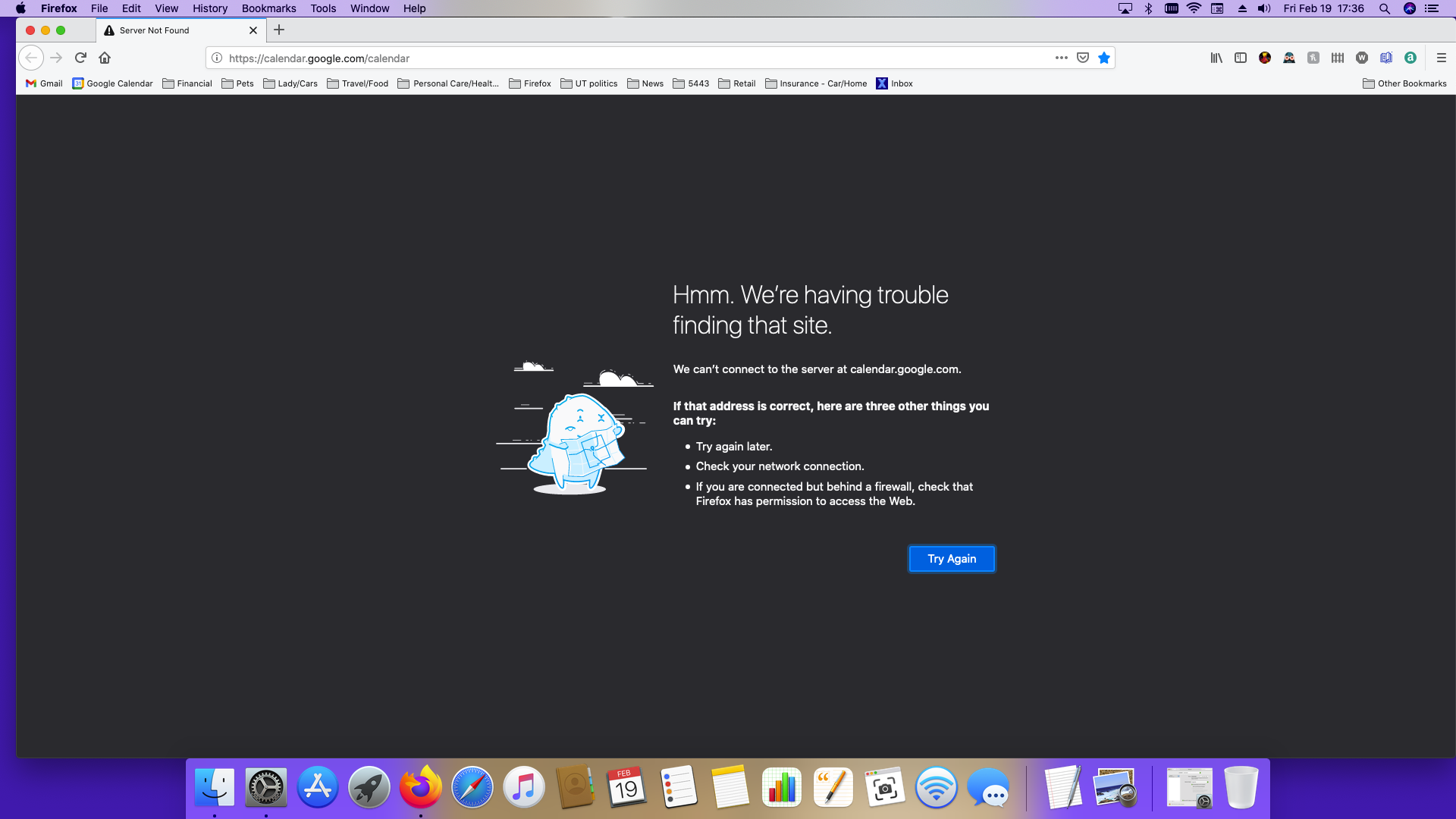Image resolution: width=1456 pixels, height=819 pixels.
Task: Expand the Pets bookmarks folder
Action: coord(237,83)
